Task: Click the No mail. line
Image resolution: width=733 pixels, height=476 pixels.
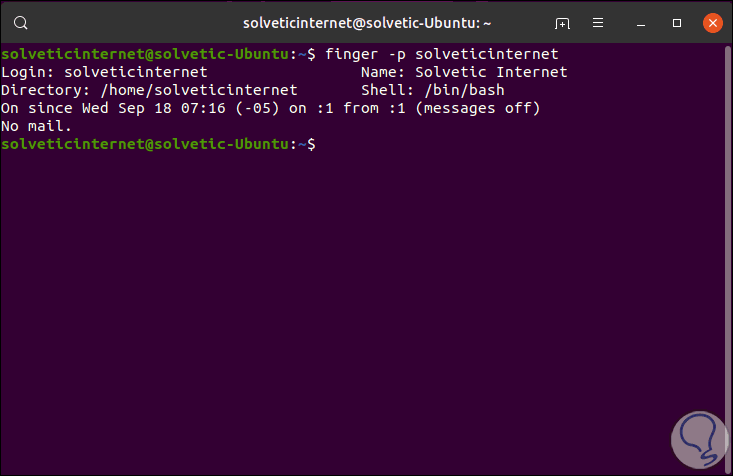Action: [x=37, y=126]
